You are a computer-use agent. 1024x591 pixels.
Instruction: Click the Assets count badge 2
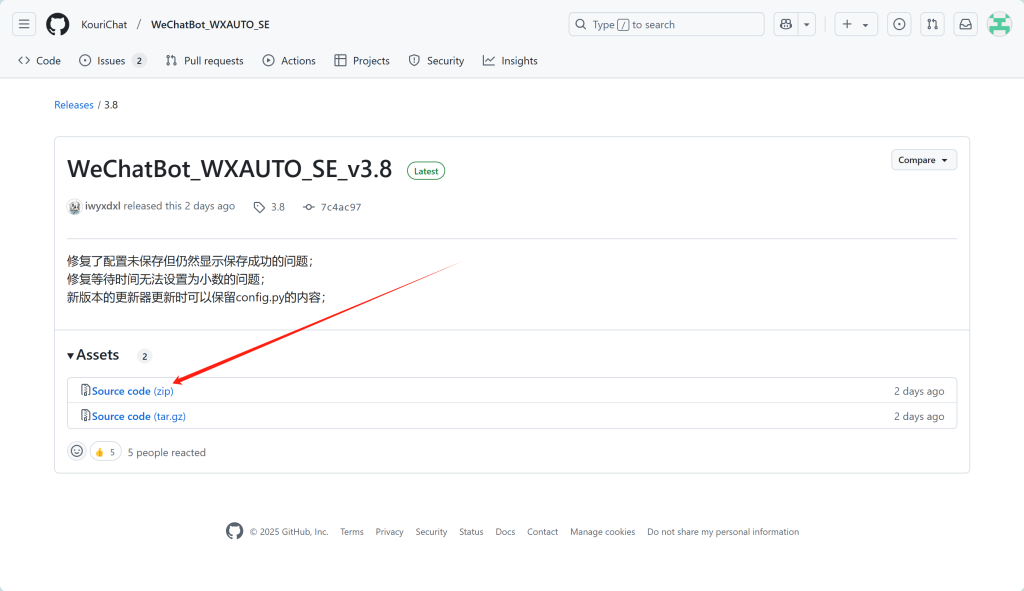point(144,356)
